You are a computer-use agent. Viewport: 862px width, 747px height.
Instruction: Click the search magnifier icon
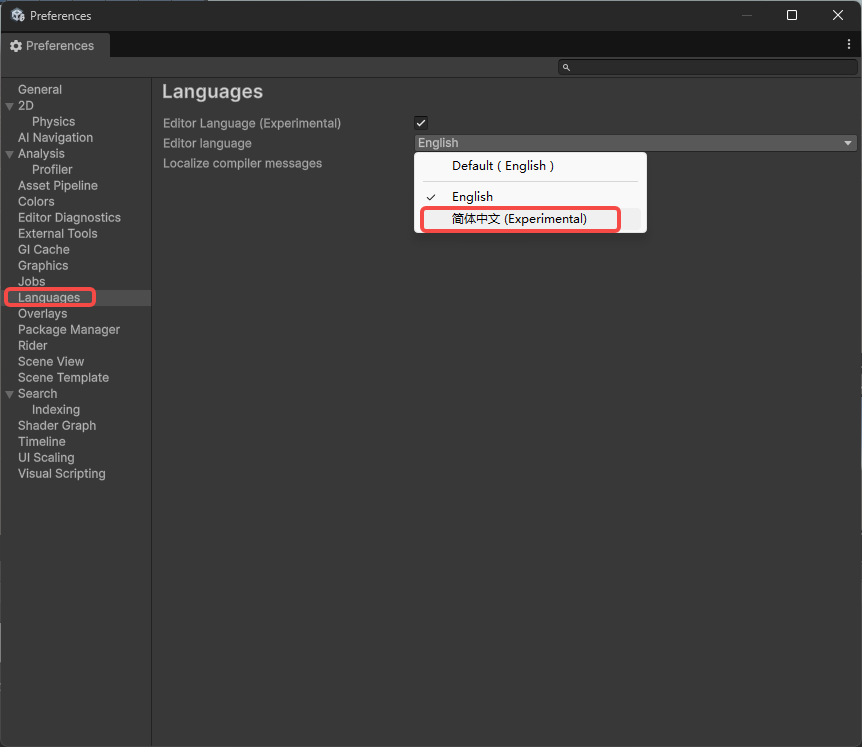[x=566, y=68]
